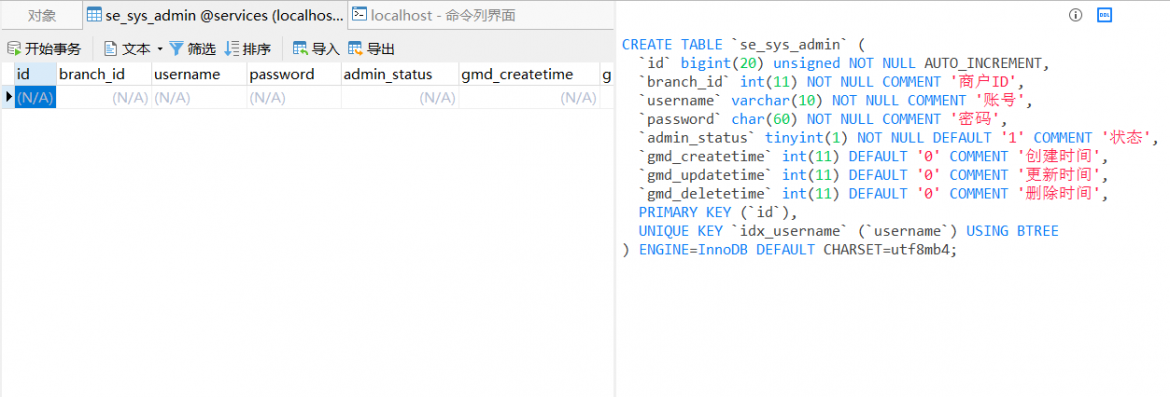Click the `password` char(60) DDL line

(x=823, y=119)
